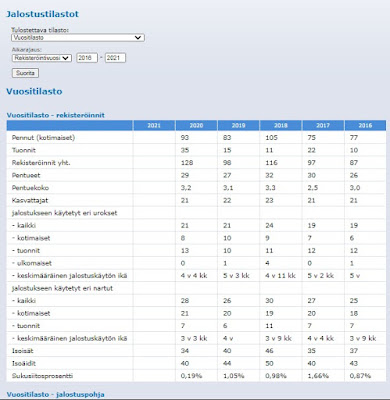Click Pentuekoko value 3,2
Viewport: 390px width, 400px height.
point(186,188)
